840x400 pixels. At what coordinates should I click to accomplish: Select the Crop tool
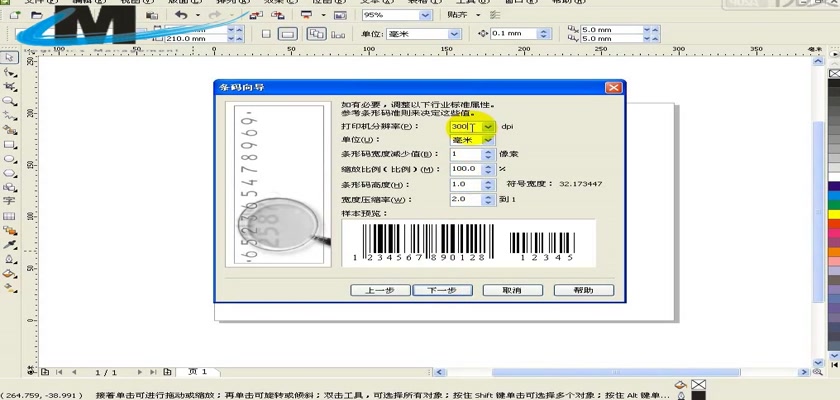pos(10,87)
